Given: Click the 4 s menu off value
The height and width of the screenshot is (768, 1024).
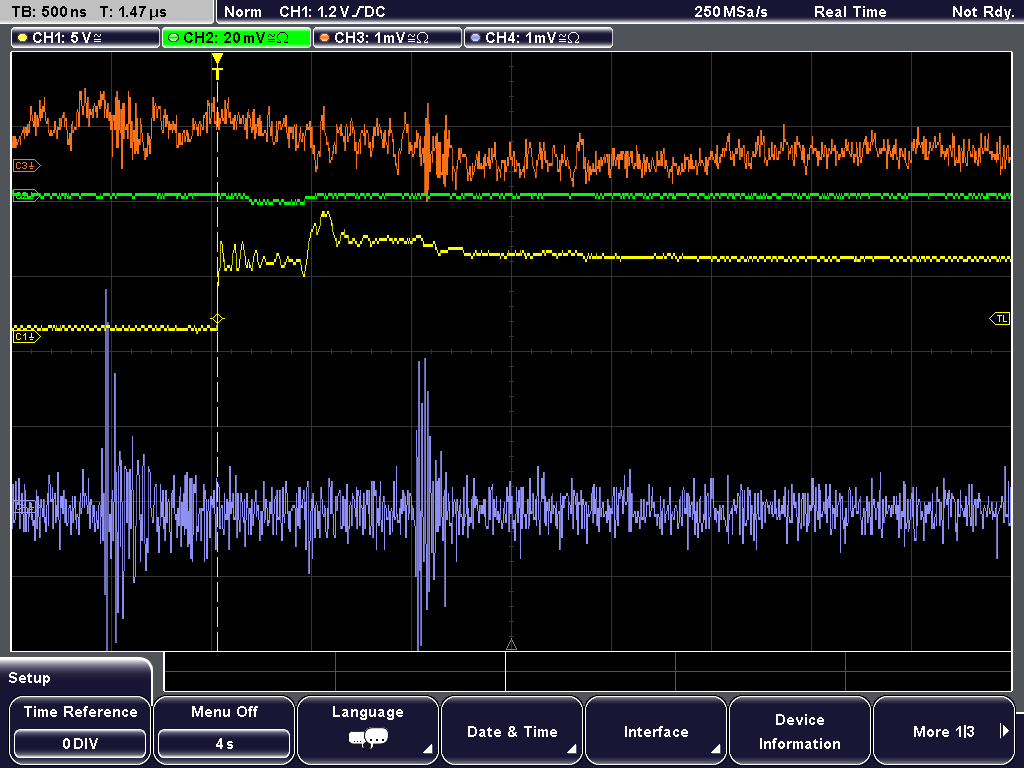Looking at the screenshot, I should [224, 744].
